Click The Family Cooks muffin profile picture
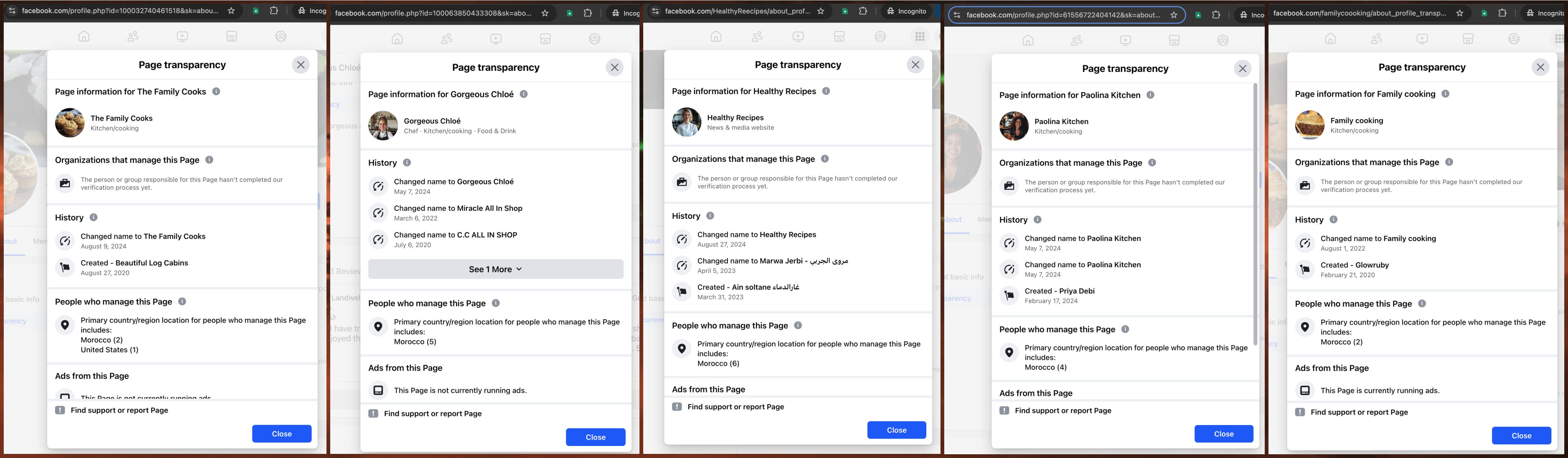 pos(70,123)
